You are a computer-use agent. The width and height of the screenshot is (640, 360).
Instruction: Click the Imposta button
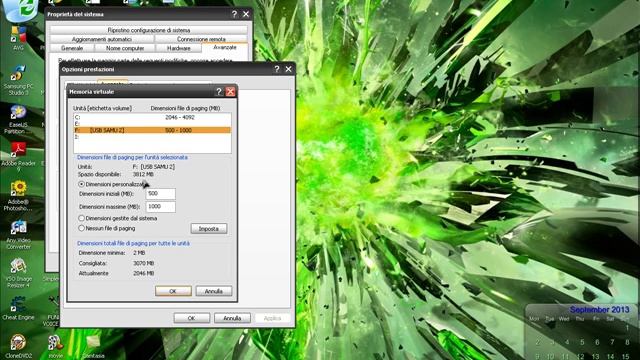(x=209, y=229)
